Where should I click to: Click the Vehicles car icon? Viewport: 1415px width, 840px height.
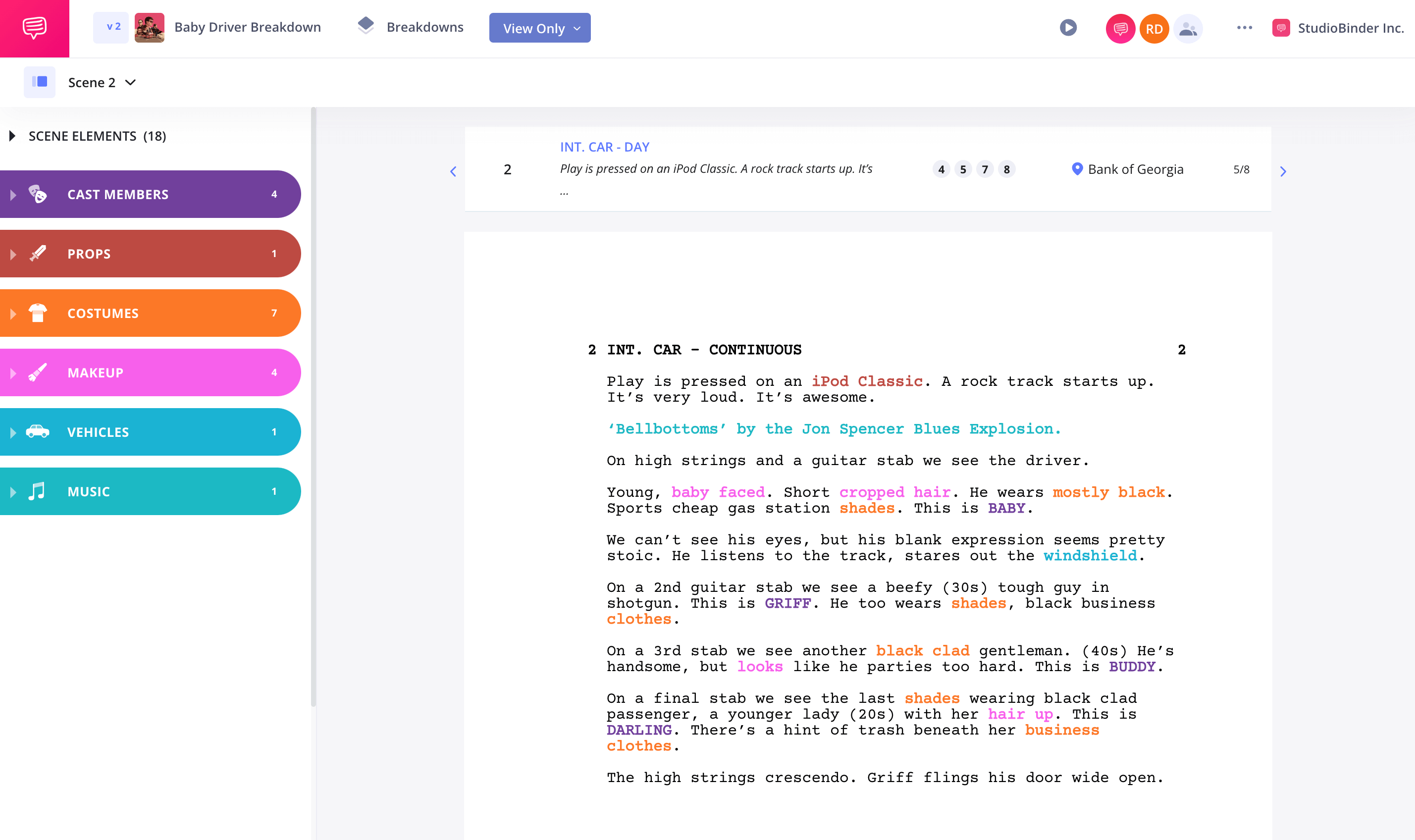point(37,431)
